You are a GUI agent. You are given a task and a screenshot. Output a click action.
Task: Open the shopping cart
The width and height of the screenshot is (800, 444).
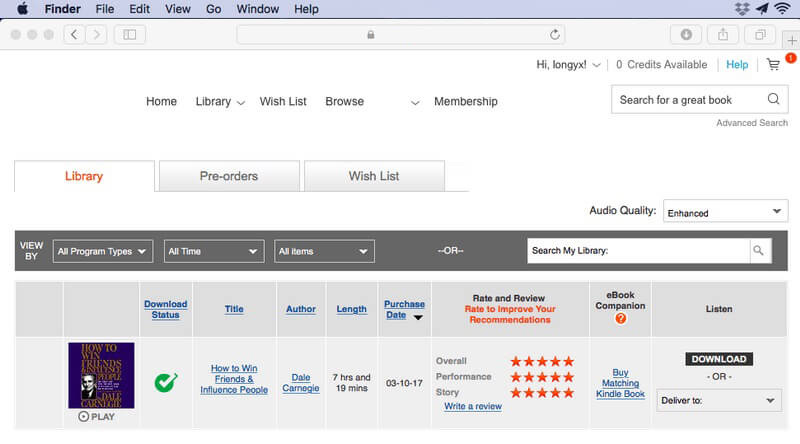point(773,65)
